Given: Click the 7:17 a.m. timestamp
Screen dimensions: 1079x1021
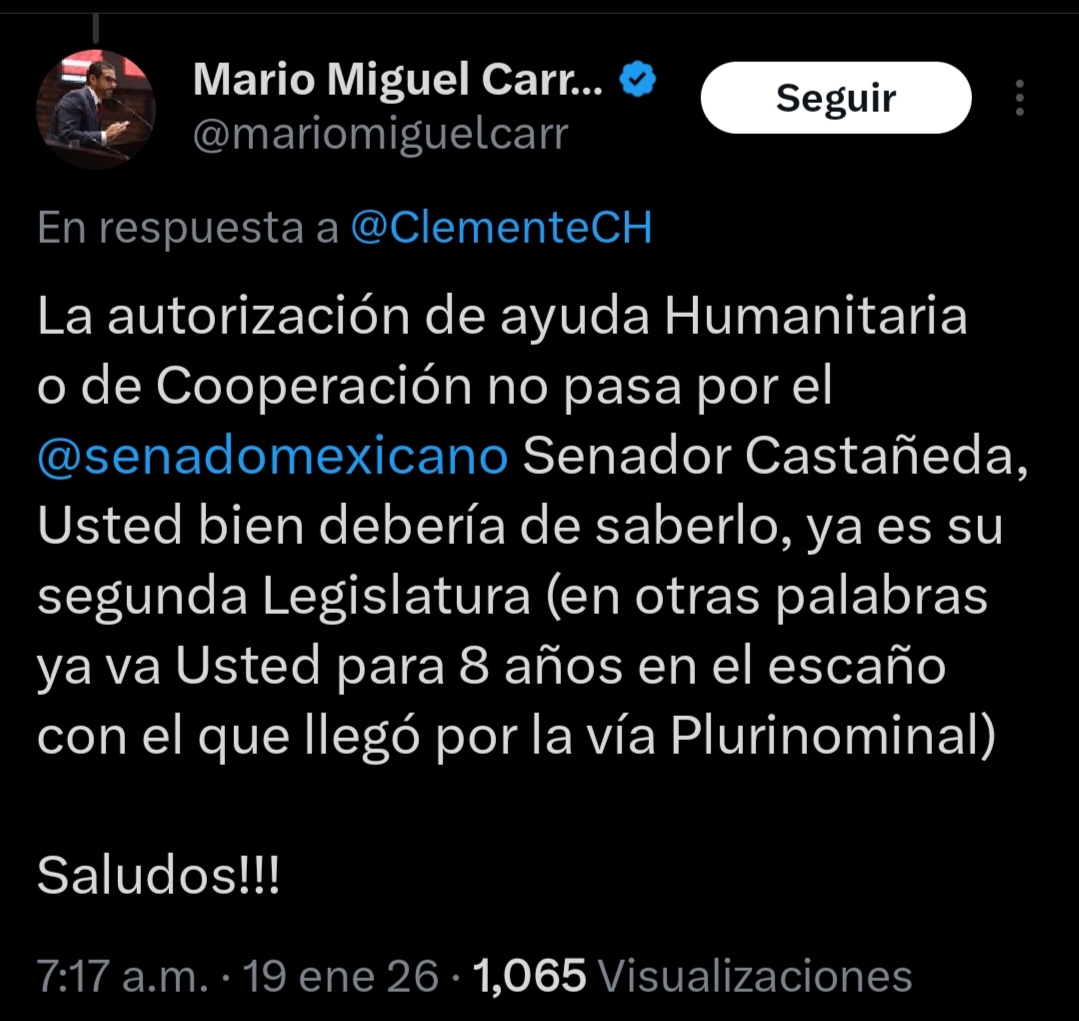Looking at the screenshot, I should (122, 976).
